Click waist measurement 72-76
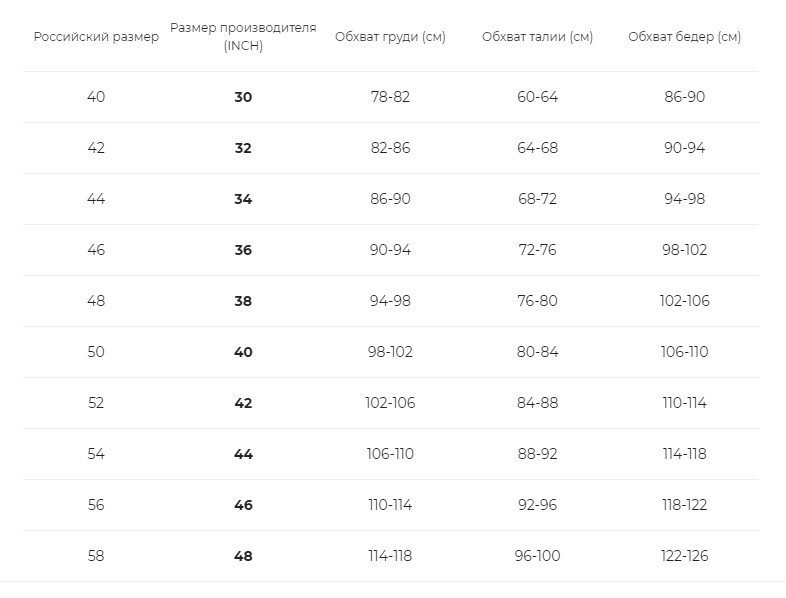The image size is (786, 598). (x=537, y=250)
